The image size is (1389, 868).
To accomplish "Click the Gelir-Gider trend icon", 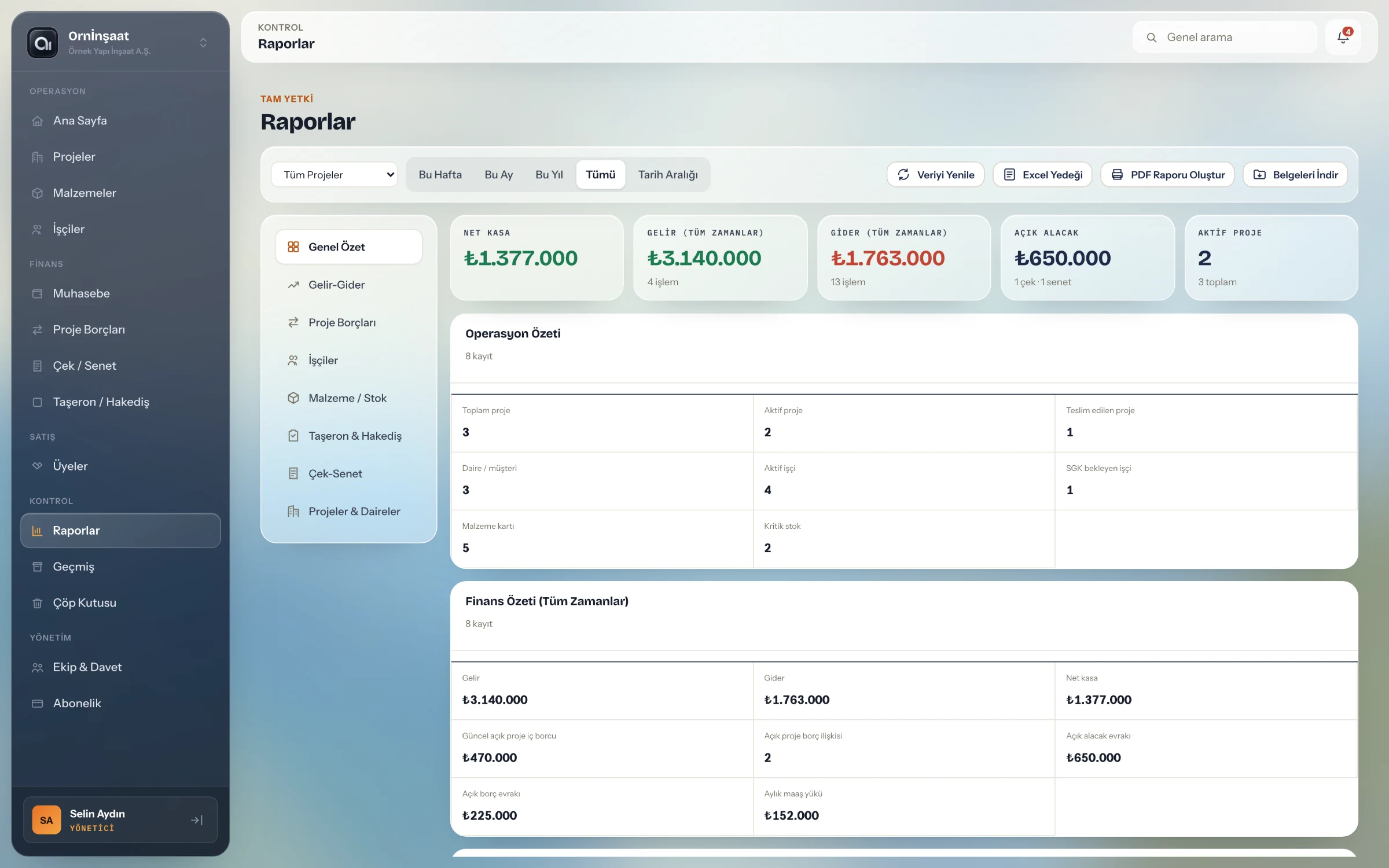I will (x=293, y=285).
